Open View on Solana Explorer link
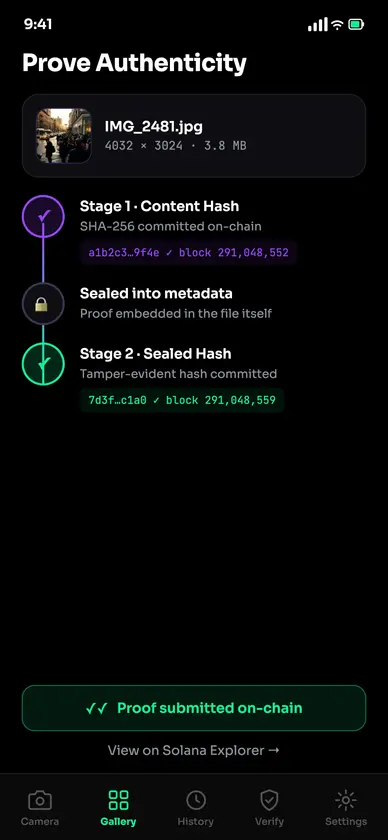The width and height of the screenshot is (388, 840). [x=194, y=750]
